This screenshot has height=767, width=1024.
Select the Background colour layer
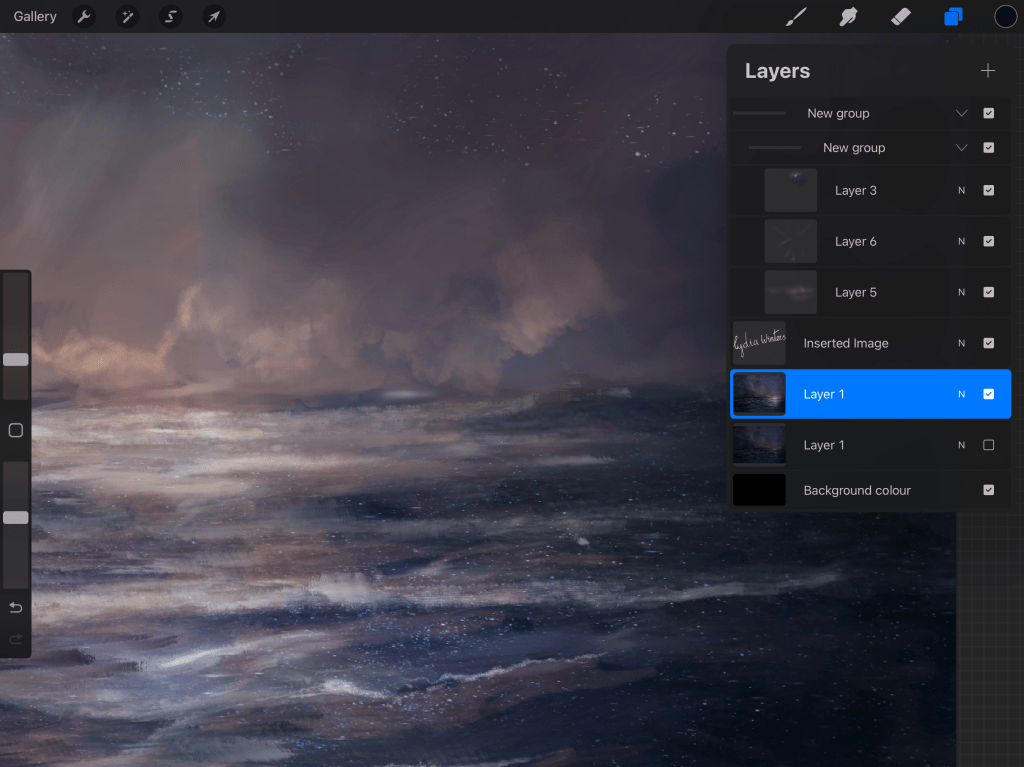[x=857, y=490]
